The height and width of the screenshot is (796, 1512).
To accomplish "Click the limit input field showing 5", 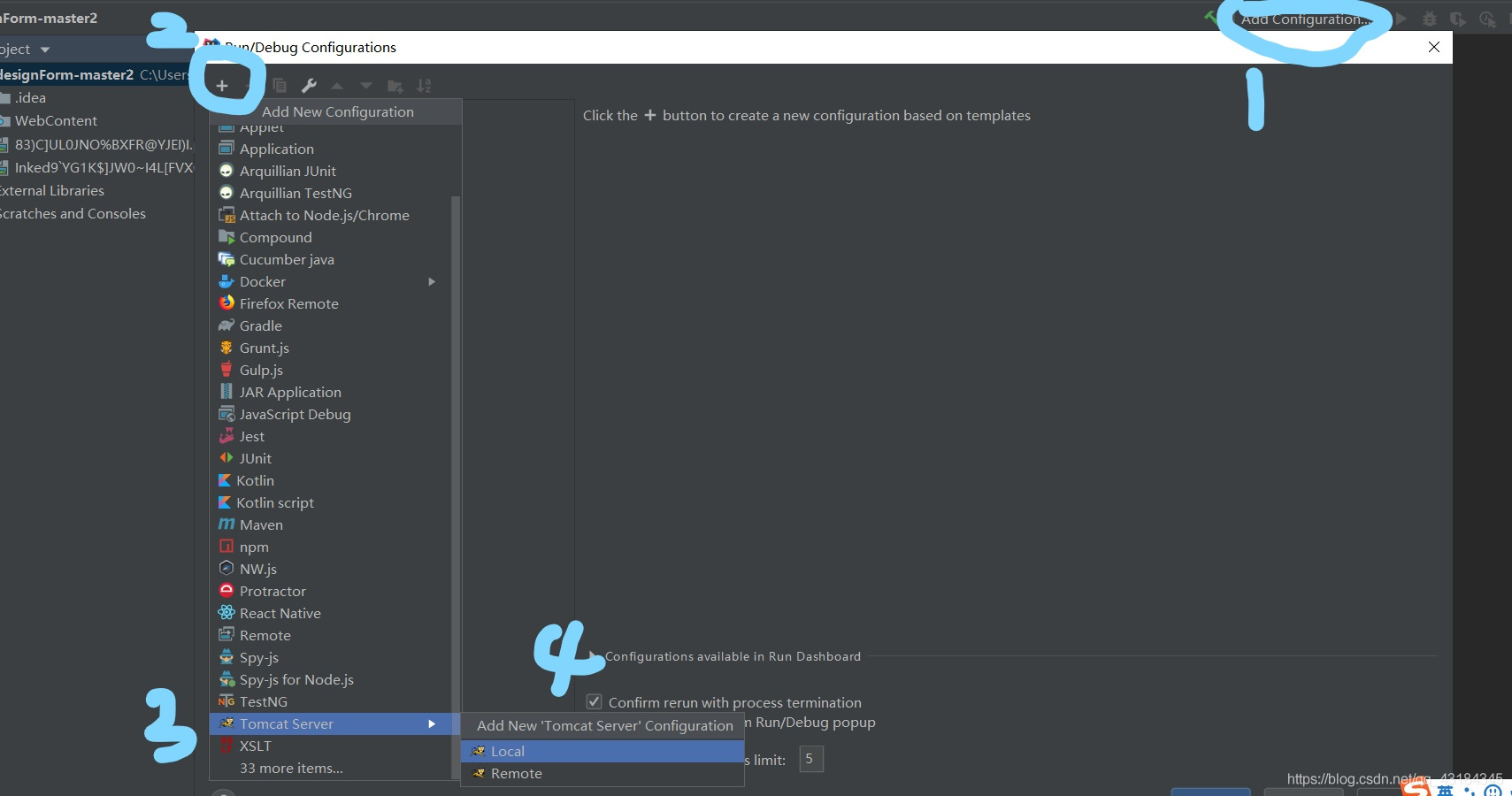I will point(811,759).
